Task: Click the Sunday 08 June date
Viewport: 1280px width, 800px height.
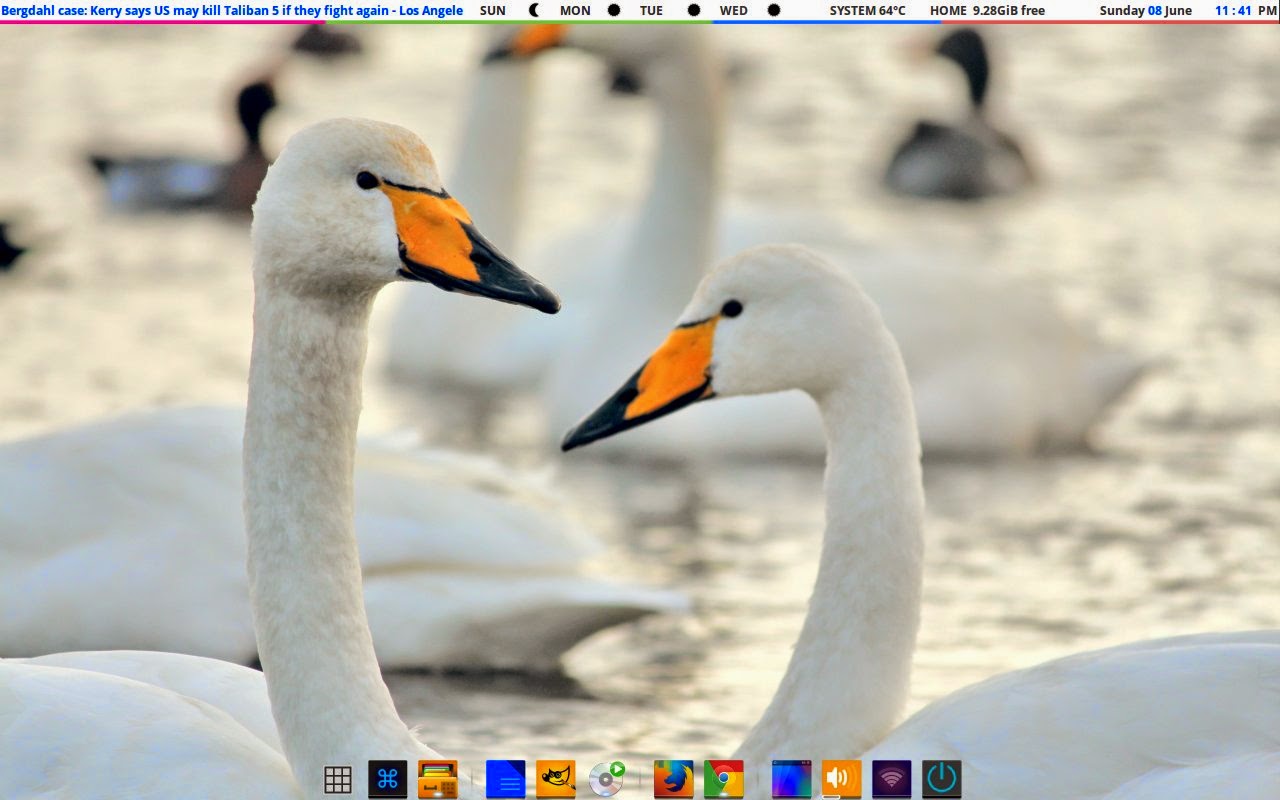Action: 1146,10
